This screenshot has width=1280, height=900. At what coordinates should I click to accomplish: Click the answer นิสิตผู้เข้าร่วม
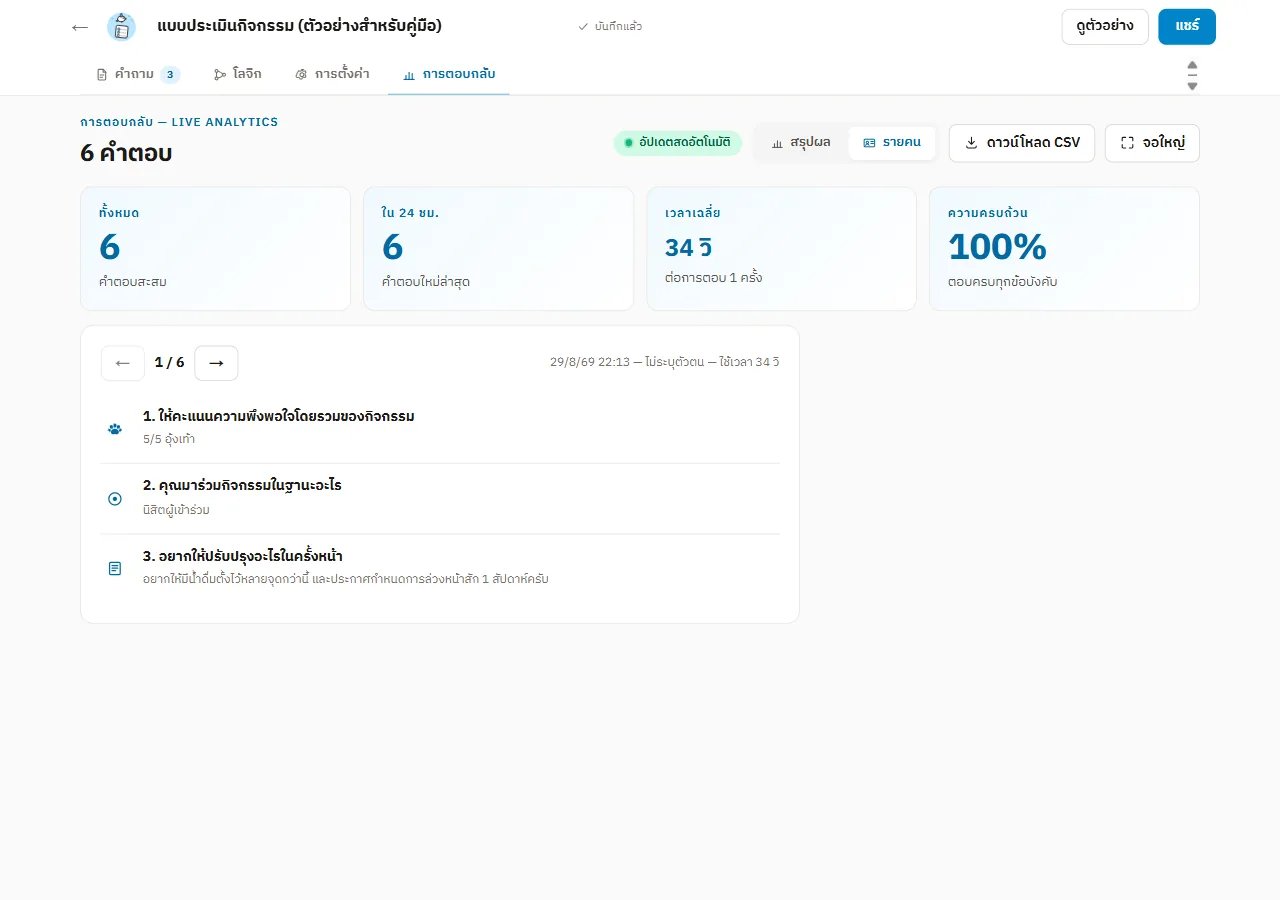(176, 510)
